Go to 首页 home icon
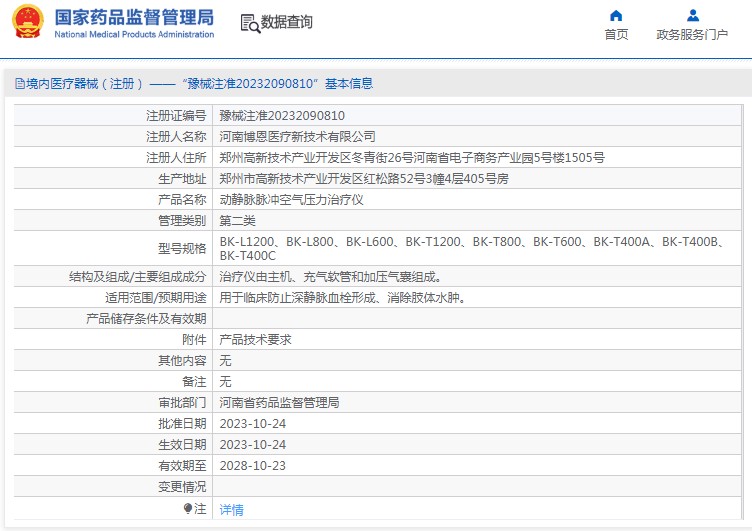 [616, 16]
